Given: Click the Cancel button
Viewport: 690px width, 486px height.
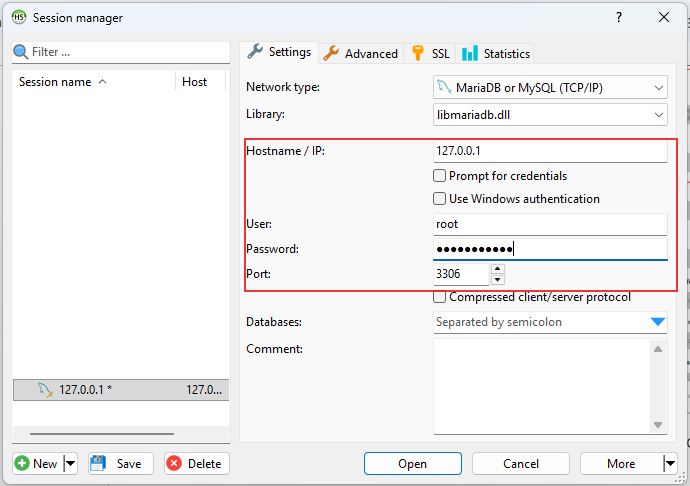Looking at the screenshot, I should [x=520, y=464].
